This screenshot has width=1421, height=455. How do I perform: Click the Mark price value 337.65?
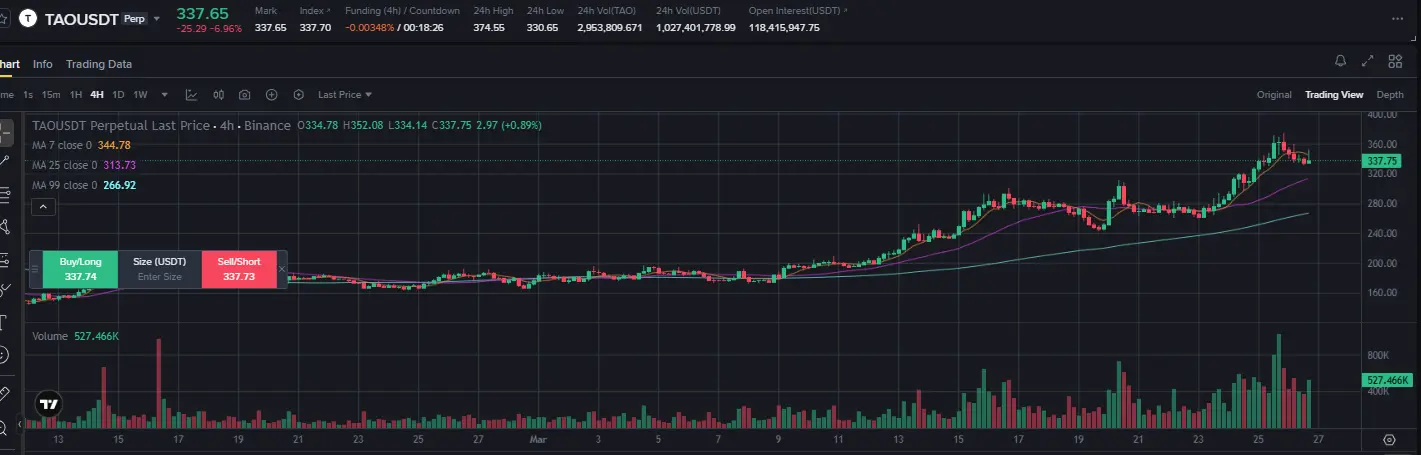(x=270, y=28)
